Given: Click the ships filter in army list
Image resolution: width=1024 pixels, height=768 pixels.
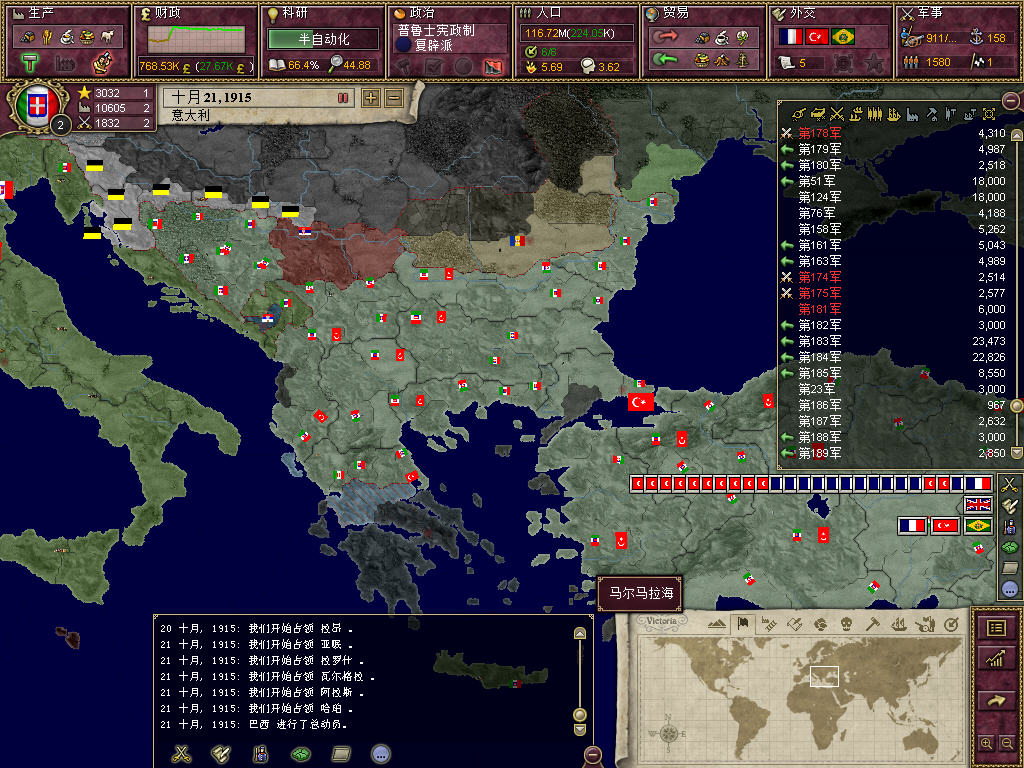Looking at the screenshot, I should tap(856, 114).
